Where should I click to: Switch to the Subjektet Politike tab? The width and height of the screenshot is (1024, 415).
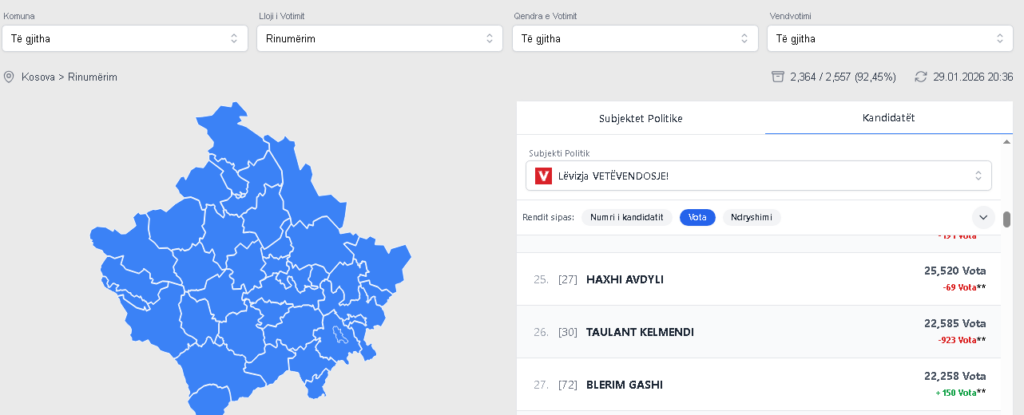tap(640, 118)
